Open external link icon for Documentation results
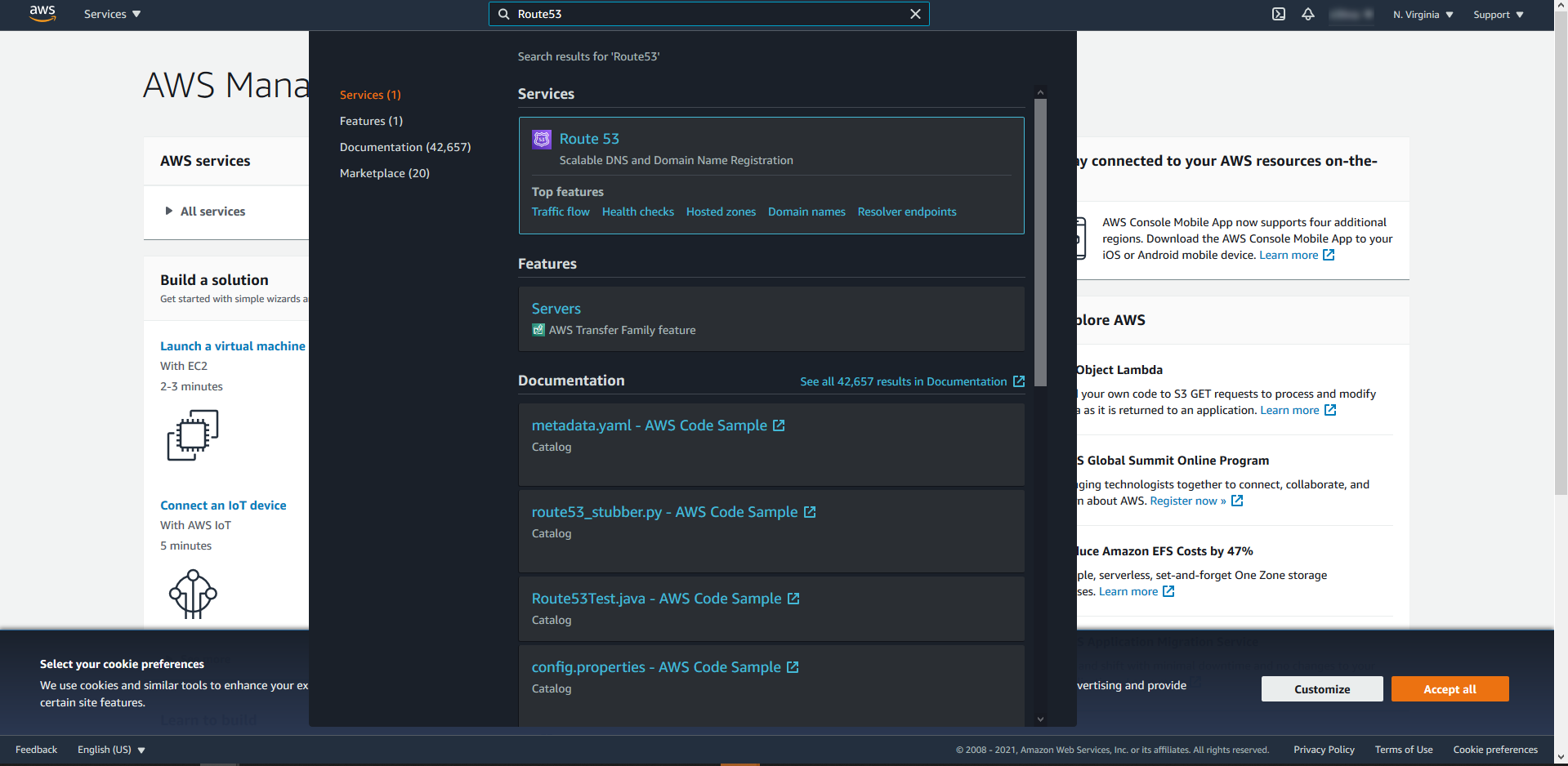The width and height of the screenshot is (1568, 766). pos(1019,381)
